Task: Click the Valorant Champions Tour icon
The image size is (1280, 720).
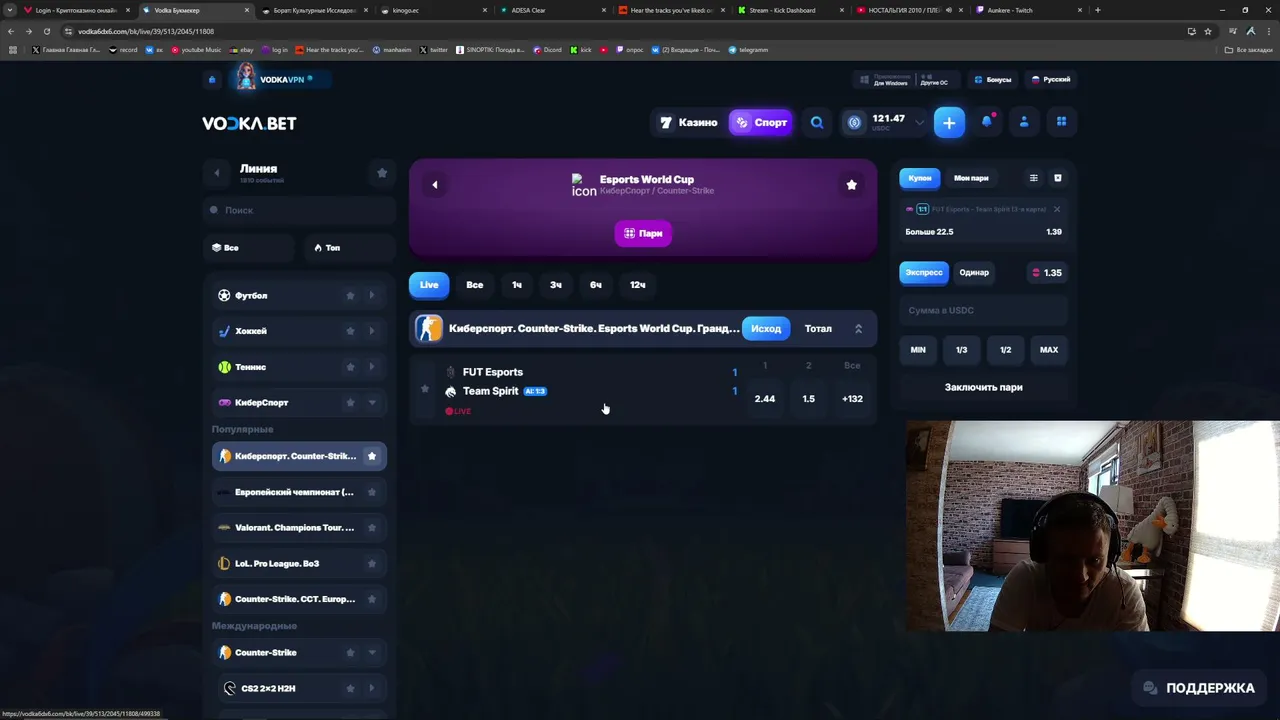Action: pyautogui.click(x=224, y=527)
